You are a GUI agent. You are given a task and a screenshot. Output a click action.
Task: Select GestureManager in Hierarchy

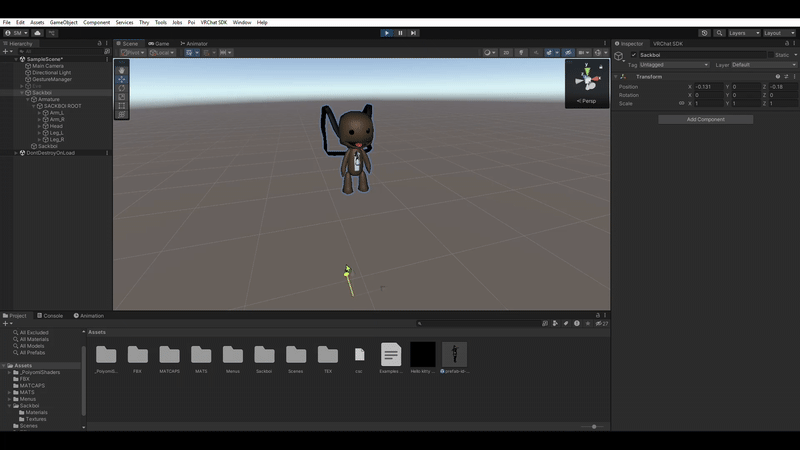pyautogui.click(x=52, y=79)
